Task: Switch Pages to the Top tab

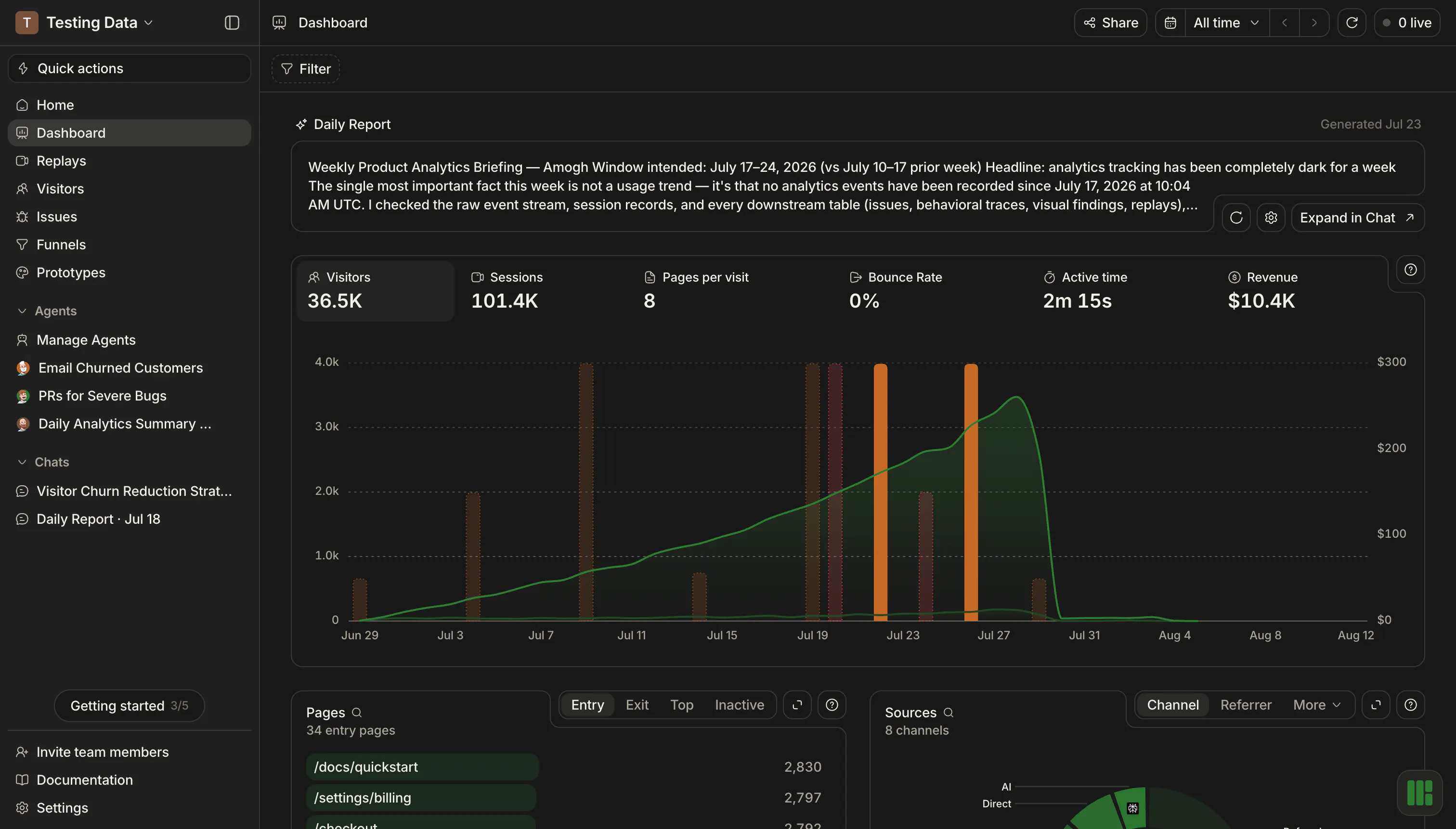Action: [682, 705]
